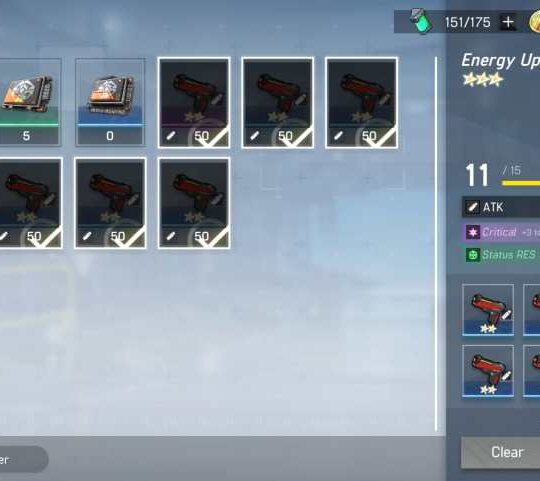The image size is (540, 481).
Task: Remove the lower-left pistol from selected materials
Action: [x=488, y=371]
